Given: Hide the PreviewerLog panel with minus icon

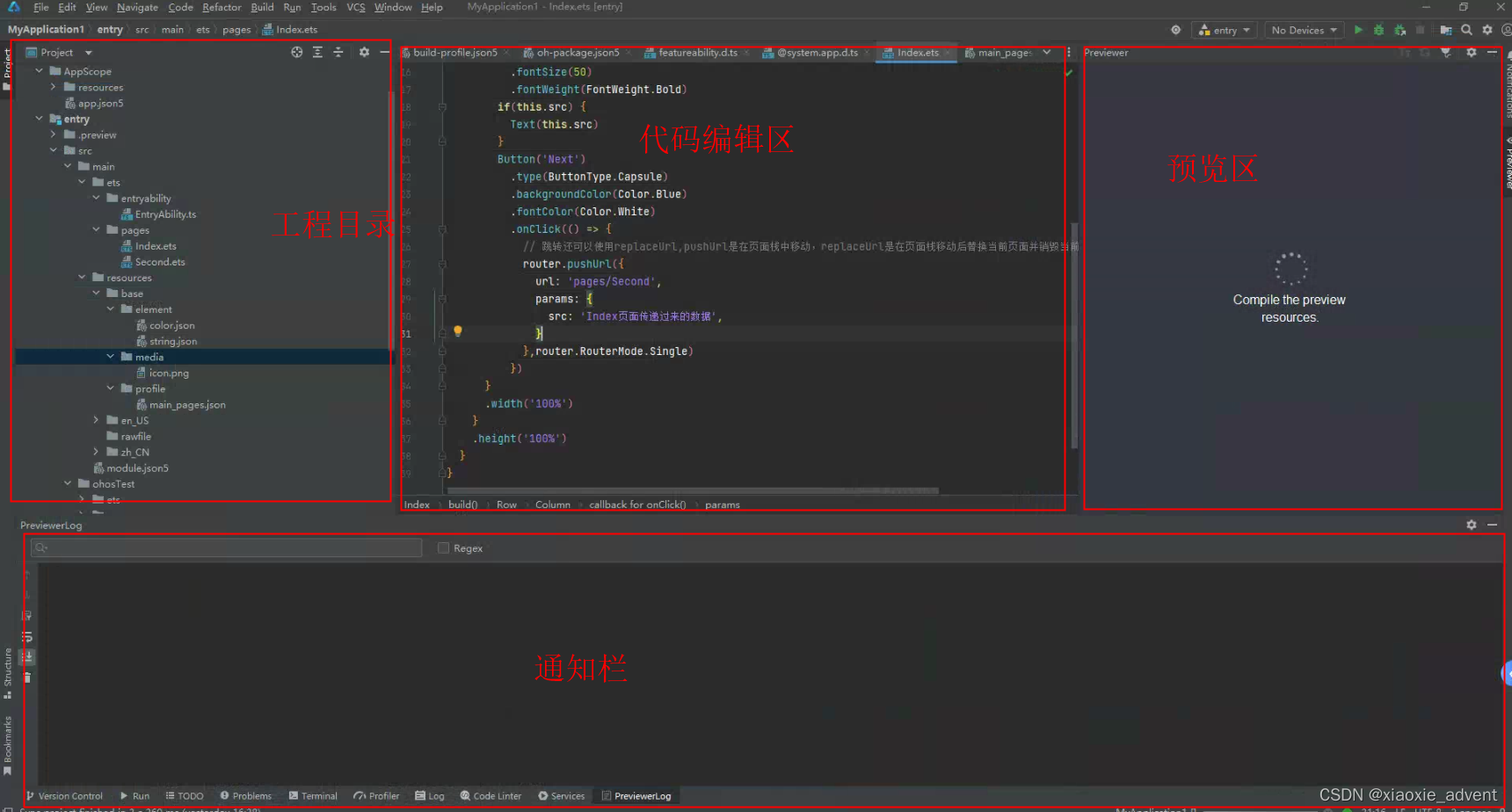Looking at the screenshot, I should point(1492,525).
